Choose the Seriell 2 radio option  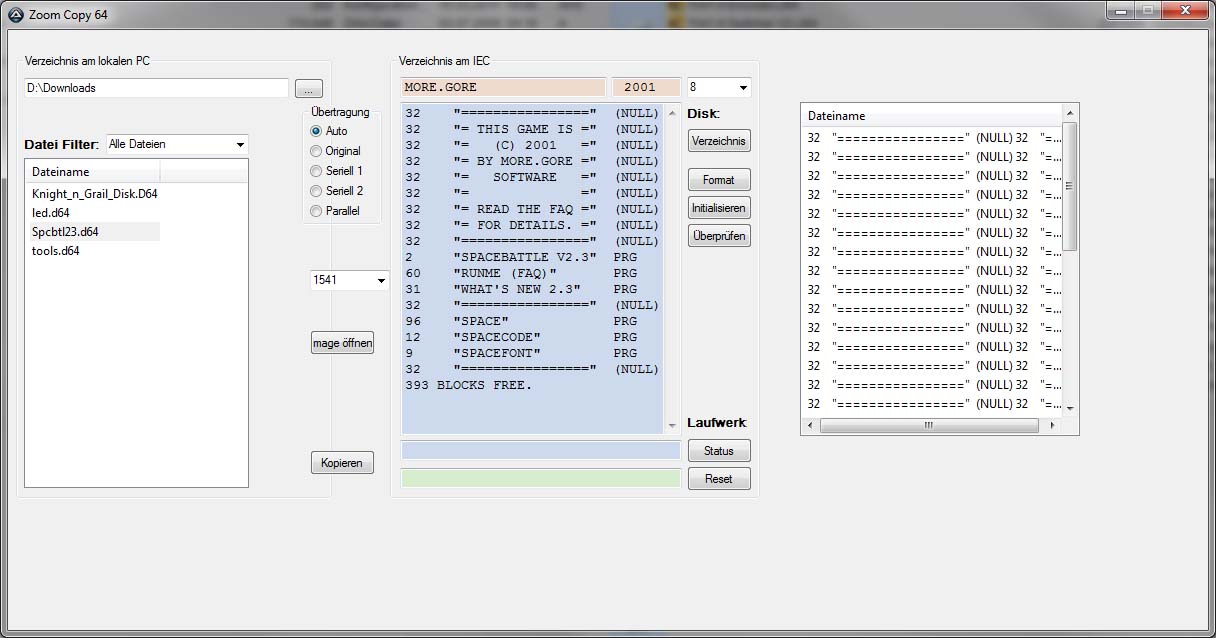[x=317, y=191]
